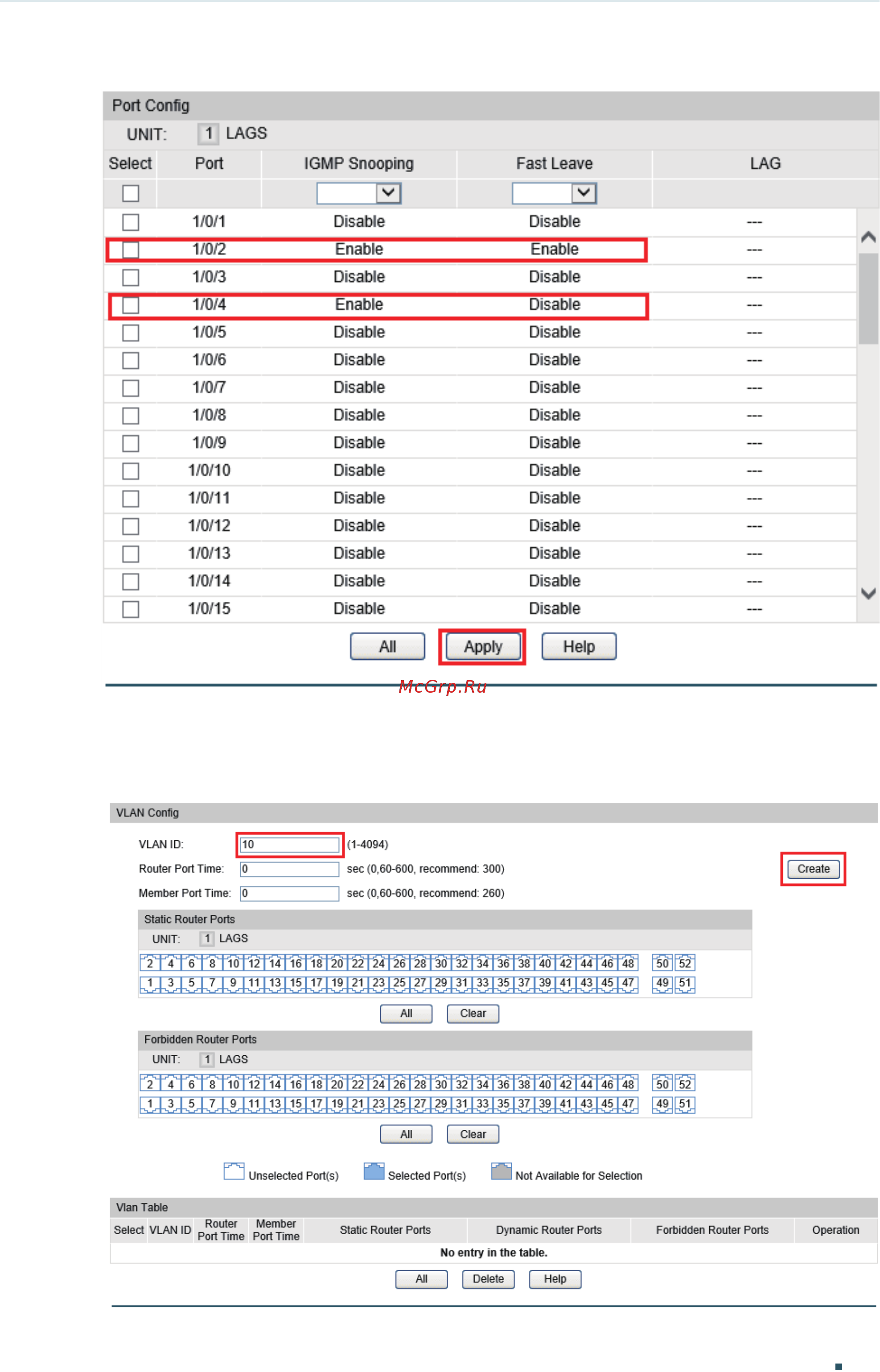
Task: Select port 30 icon in Forbidden Router Ports
Action: pos(441,1084)
